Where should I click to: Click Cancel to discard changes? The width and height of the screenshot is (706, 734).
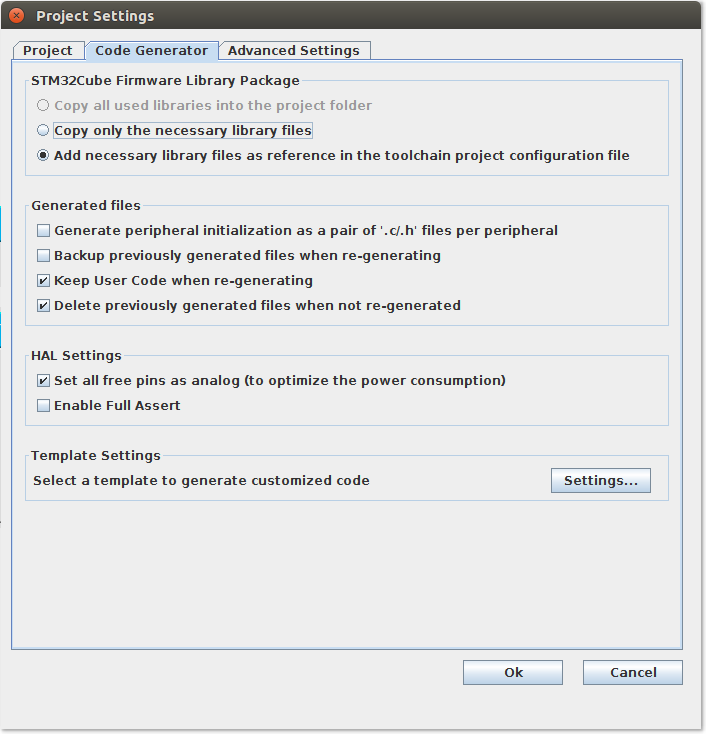coord(632,672)
